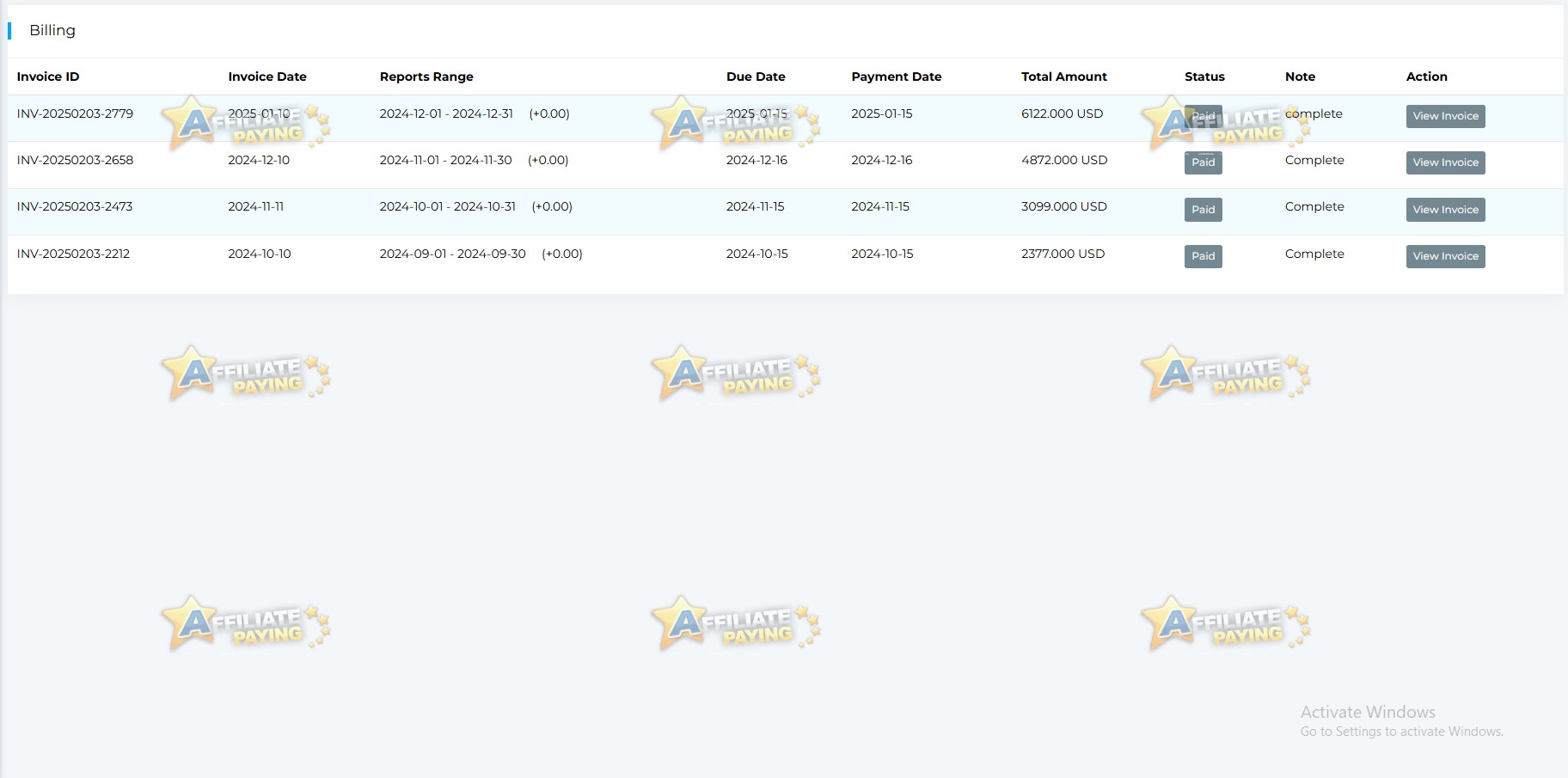
Task: Select invoice ID INV-20250203-2658
Action: (x=75, y=160)
